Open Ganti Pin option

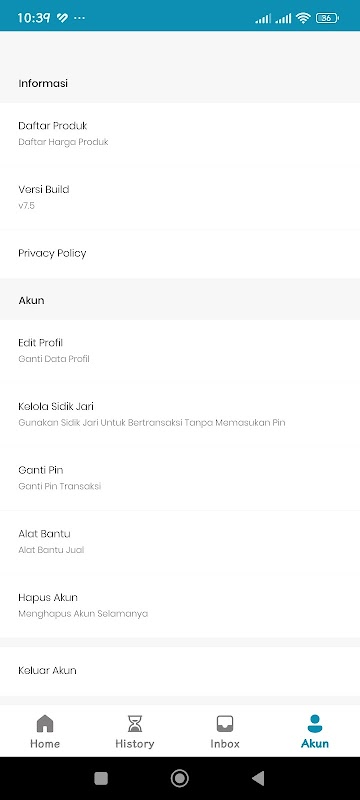pos(180,478)
